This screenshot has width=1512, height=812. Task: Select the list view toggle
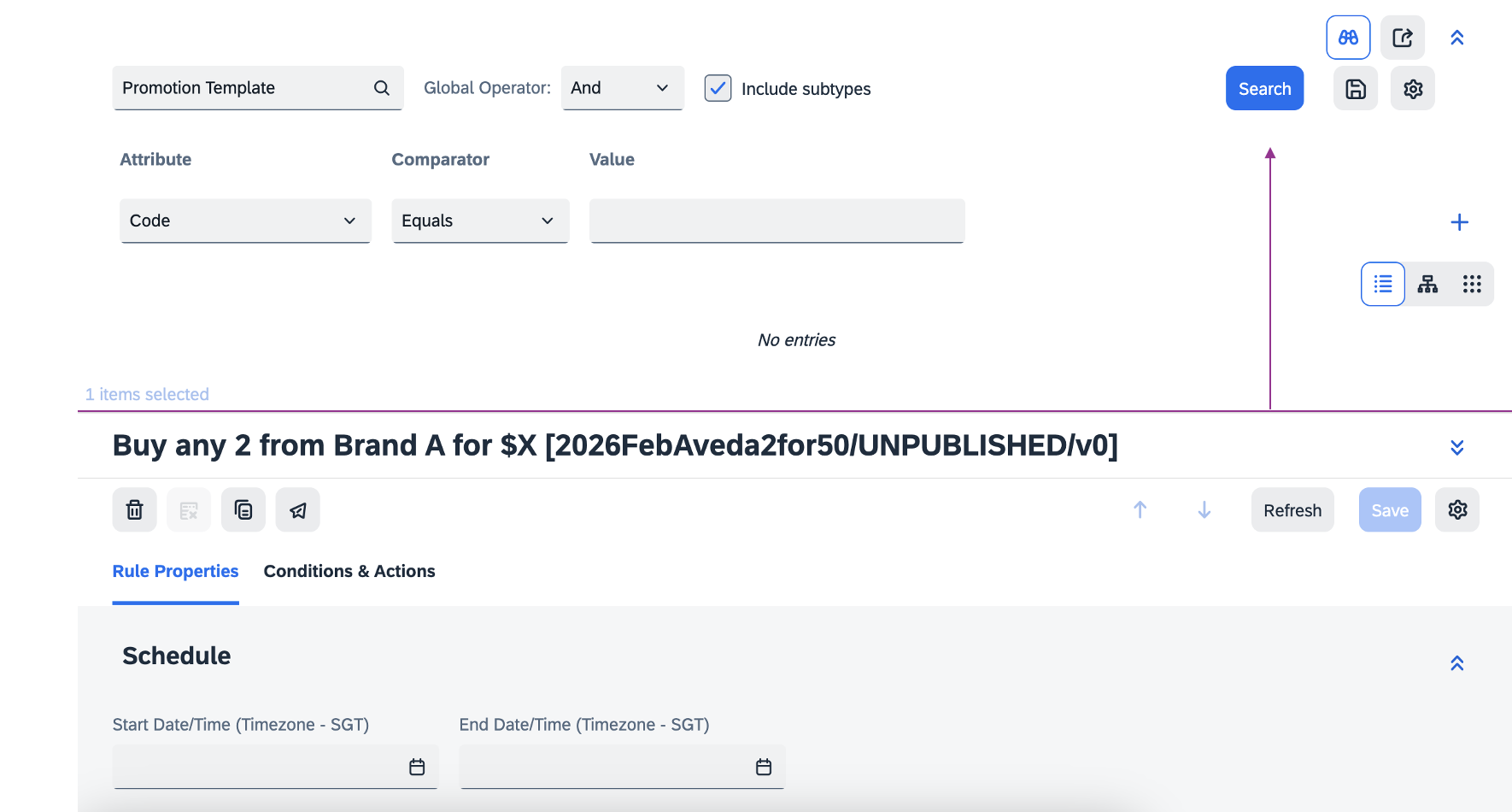(x=1382, y=284)
